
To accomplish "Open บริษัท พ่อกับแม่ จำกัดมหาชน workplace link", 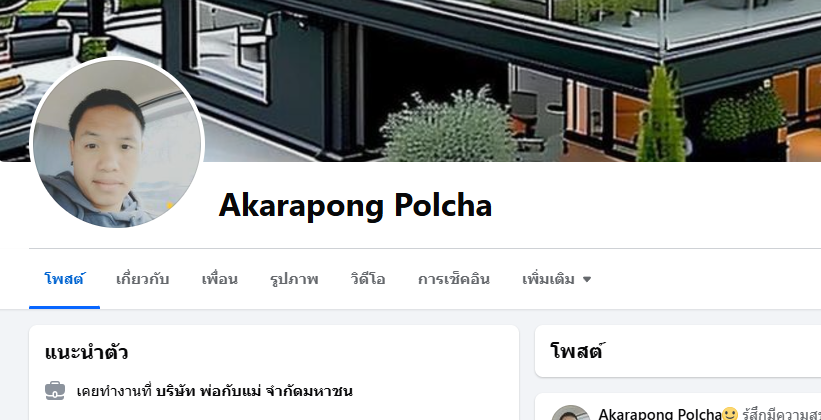I will [x=254, y=391].
